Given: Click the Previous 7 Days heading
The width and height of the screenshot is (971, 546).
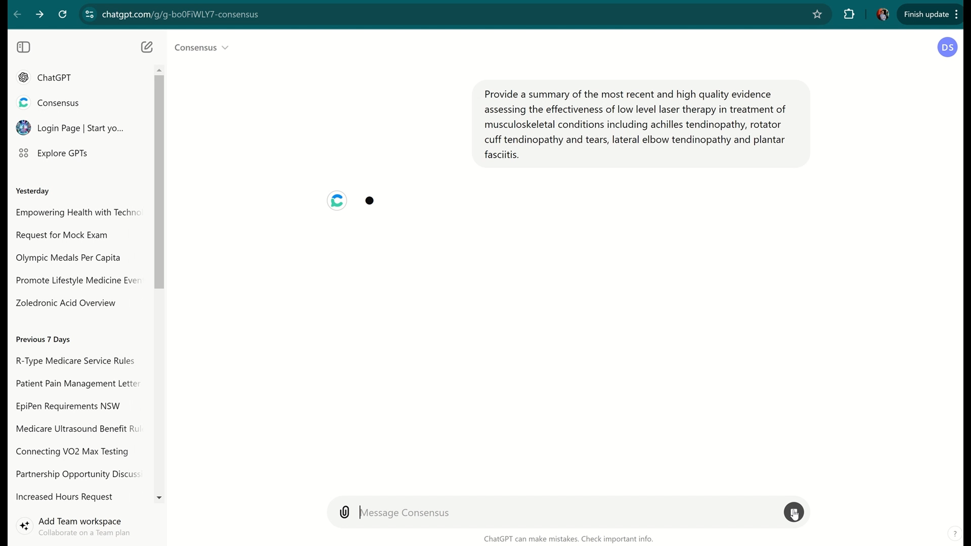Looking at the screenshot, I should [x=43, y=339].
